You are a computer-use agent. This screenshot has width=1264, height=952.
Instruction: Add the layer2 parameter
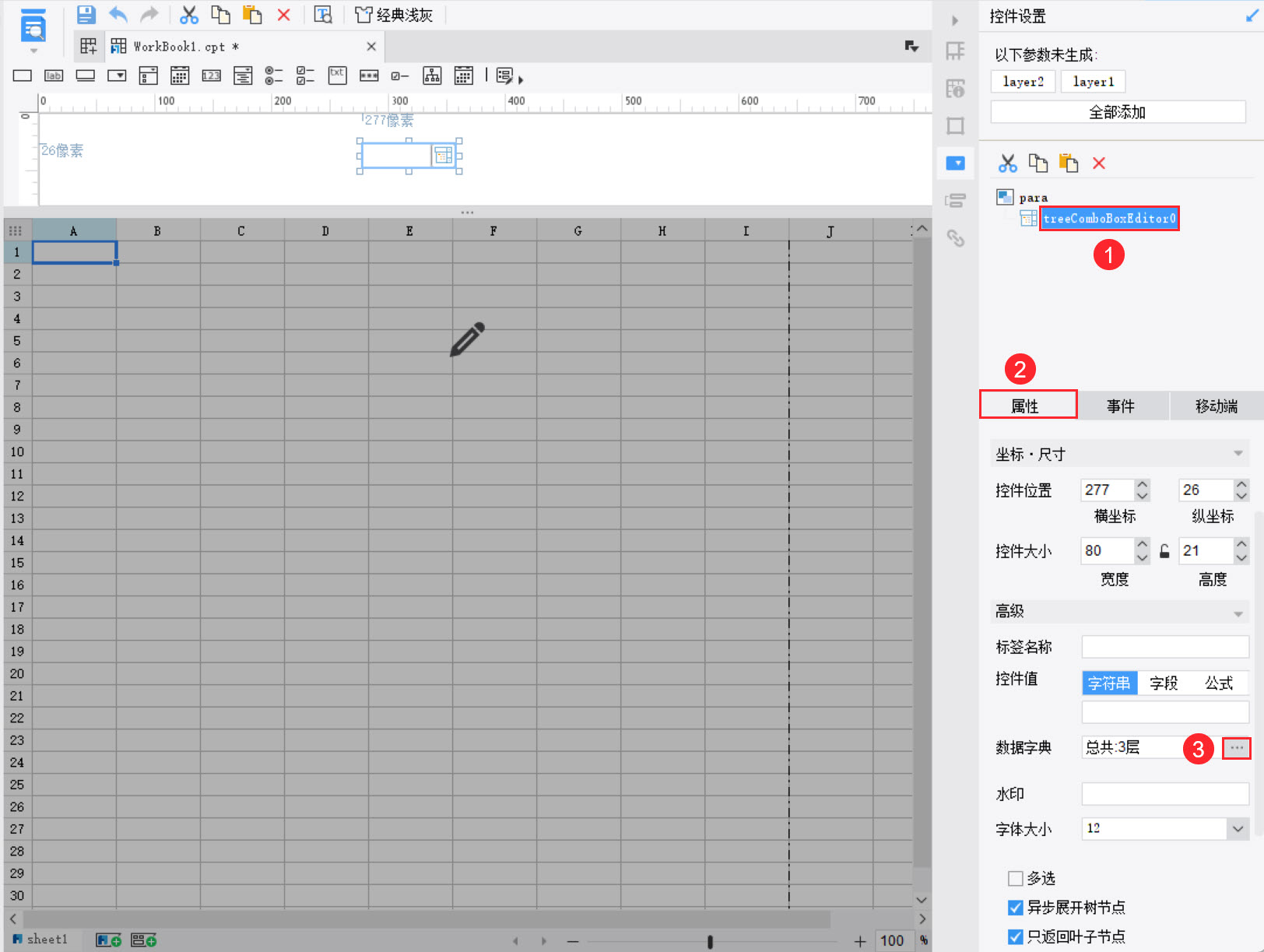coord(1023,82)
